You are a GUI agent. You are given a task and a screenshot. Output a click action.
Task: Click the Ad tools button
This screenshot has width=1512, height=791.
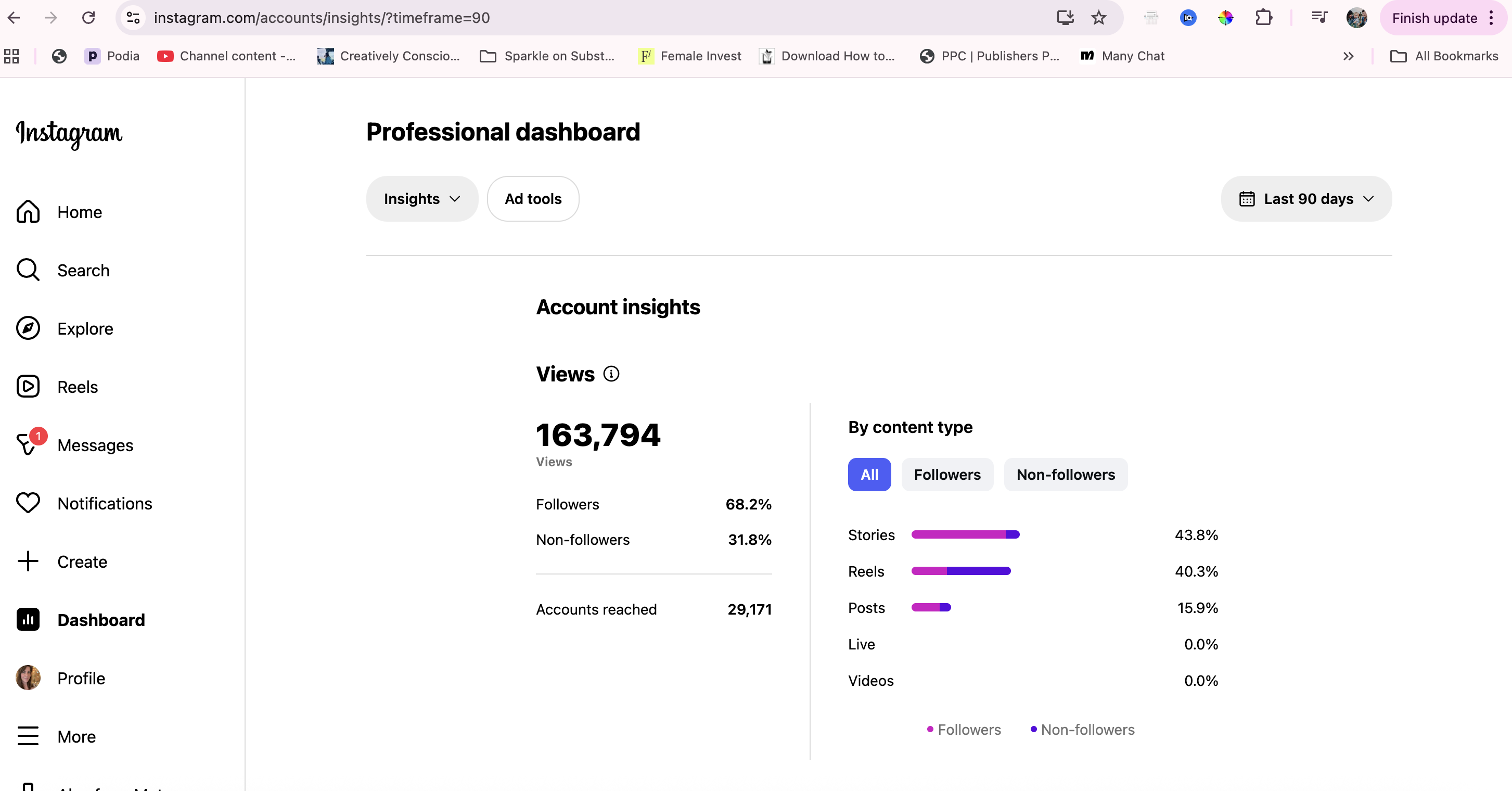[x=533, y=199]
